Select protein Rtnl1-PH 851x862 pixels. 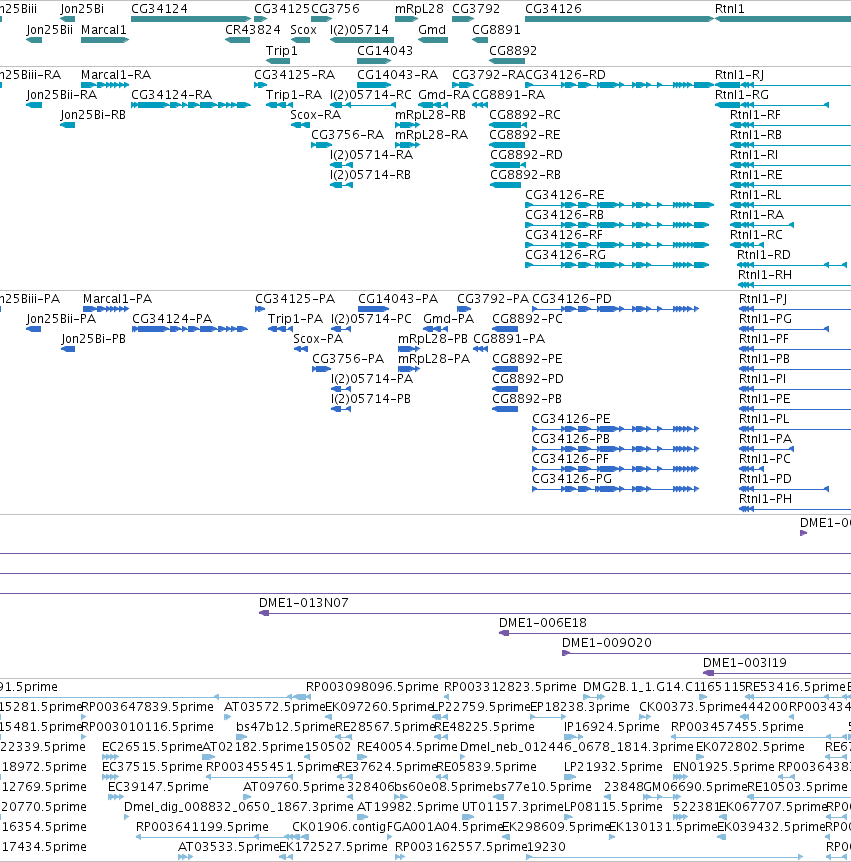coord(765,499)
